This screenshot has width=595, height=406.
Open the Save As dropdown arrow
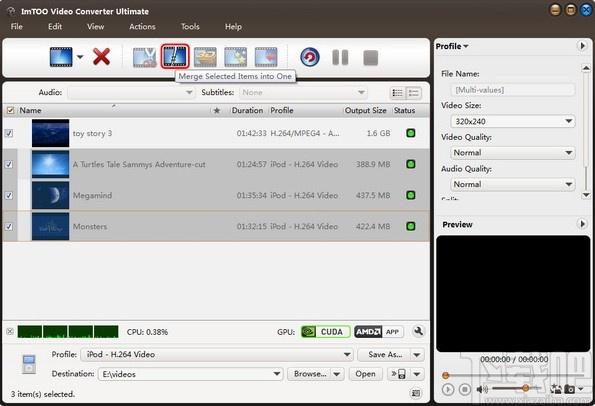pos(417,355)
